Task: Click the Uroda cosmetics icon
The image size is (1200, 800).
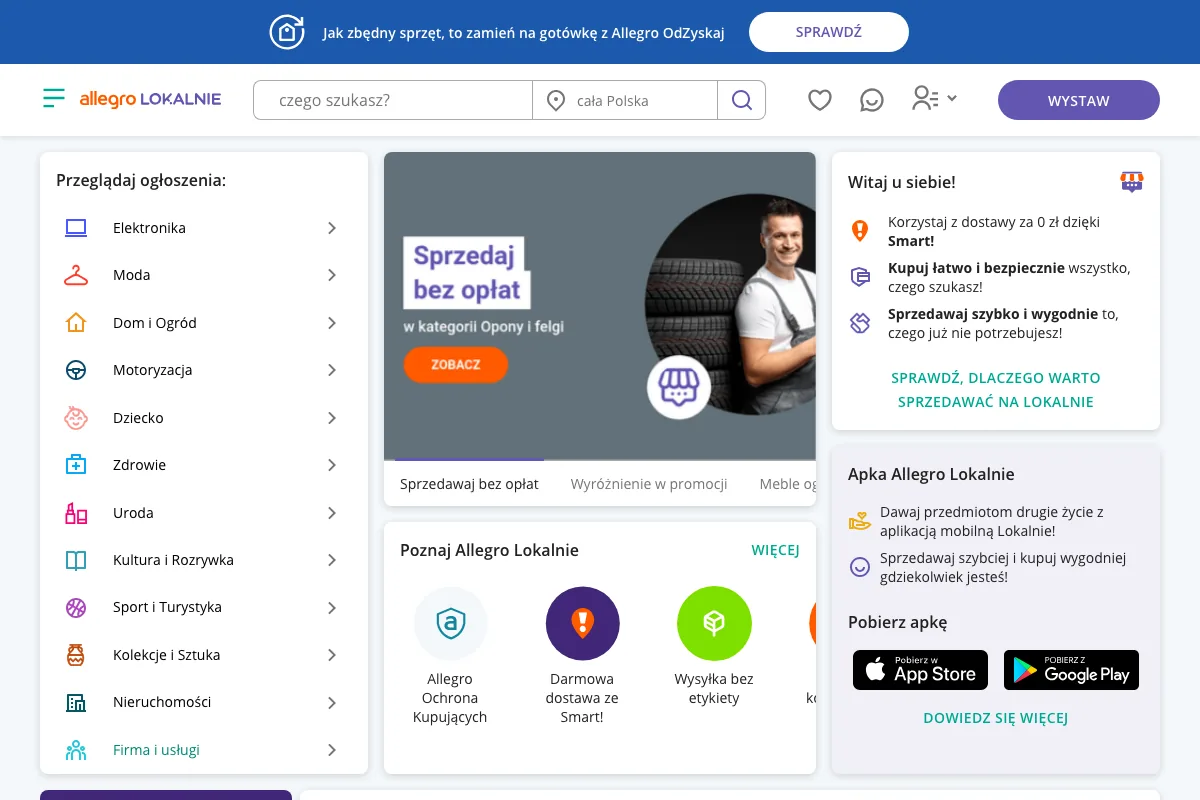Action: (76, 513)
